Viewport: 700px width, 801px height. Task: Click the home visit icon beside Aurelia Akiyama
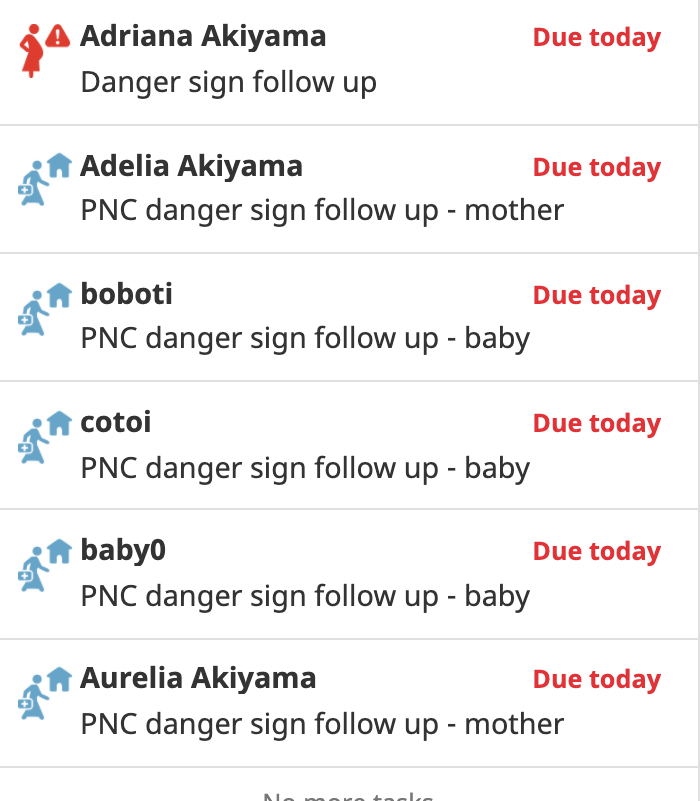[x=44, y=693]
